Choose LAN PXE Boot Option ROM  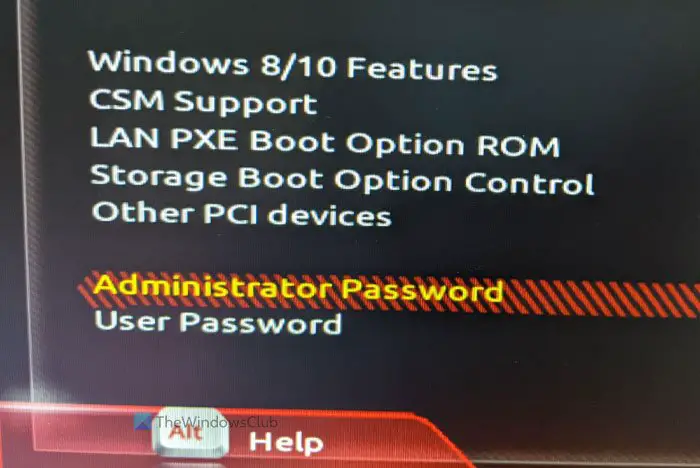[325, 142]
